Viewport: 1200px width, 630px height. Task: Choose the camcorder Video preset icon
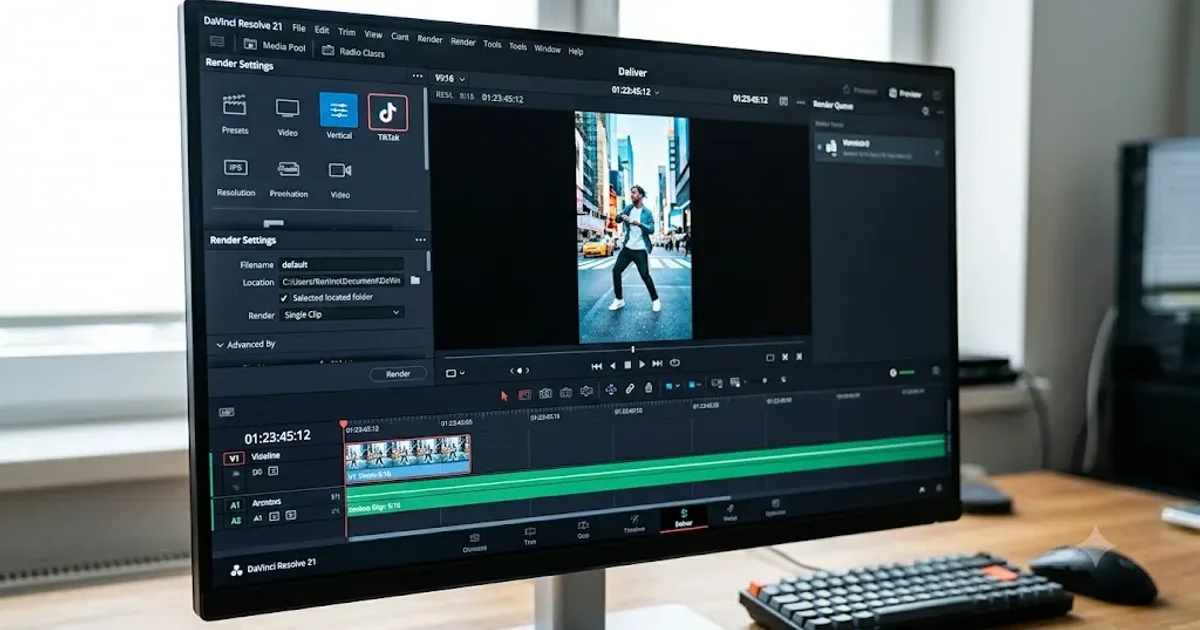tap(340, 170)
